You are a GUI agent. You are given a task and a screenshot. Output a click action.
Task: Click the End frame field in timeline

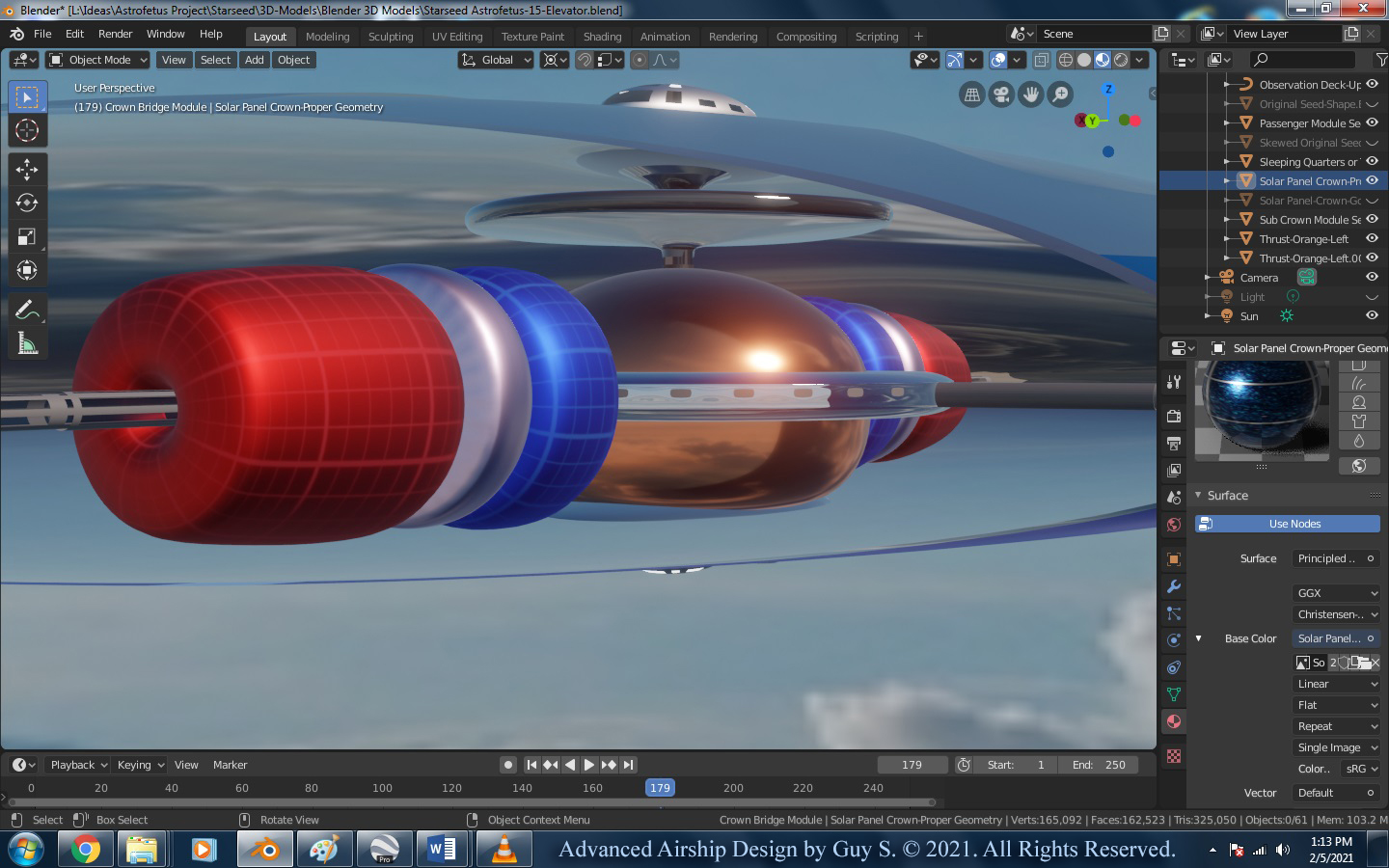coord(1100,765)
